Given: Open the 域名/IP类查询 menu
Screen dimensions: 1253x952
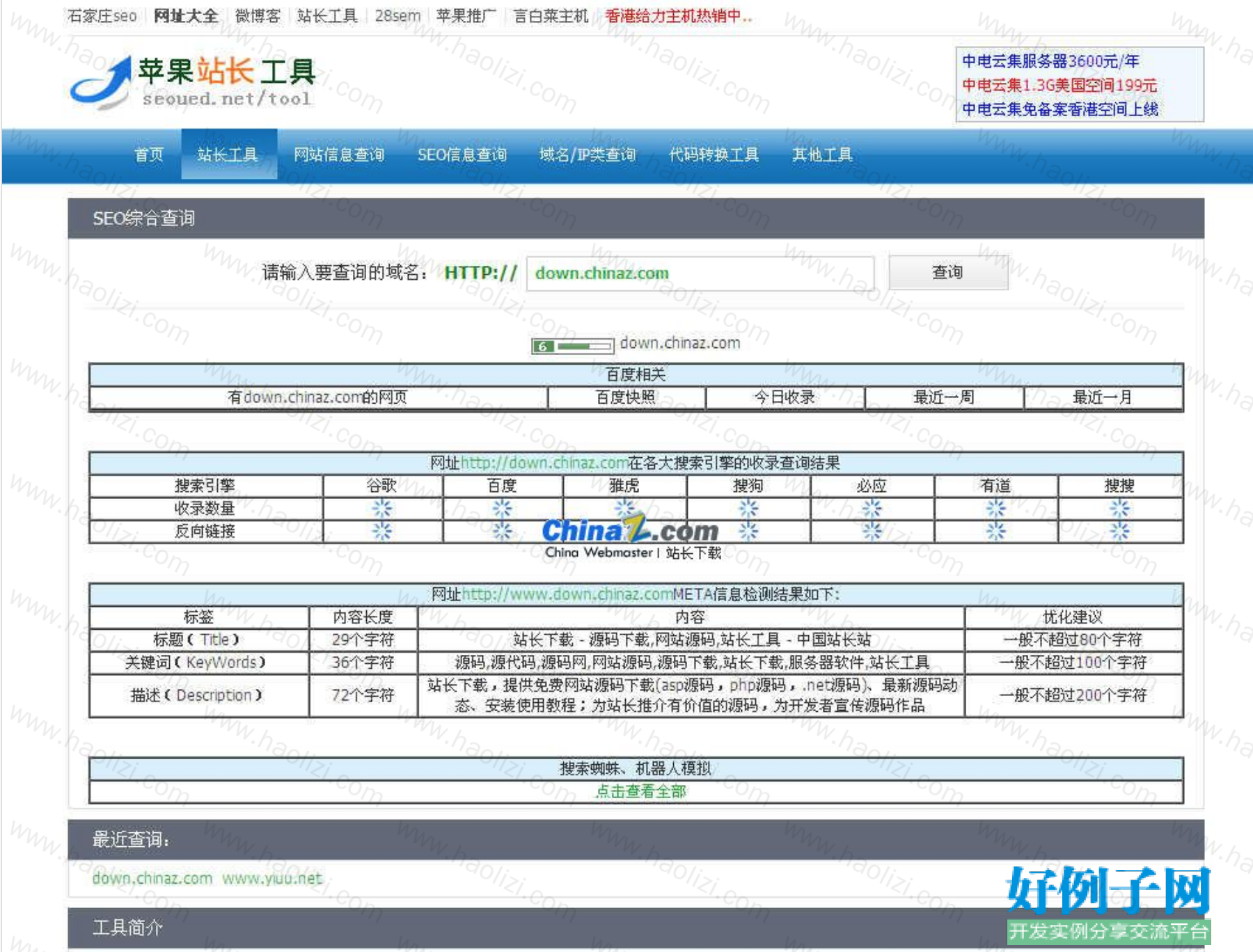Looking at the screenshot, I should (x=588, y=154).
